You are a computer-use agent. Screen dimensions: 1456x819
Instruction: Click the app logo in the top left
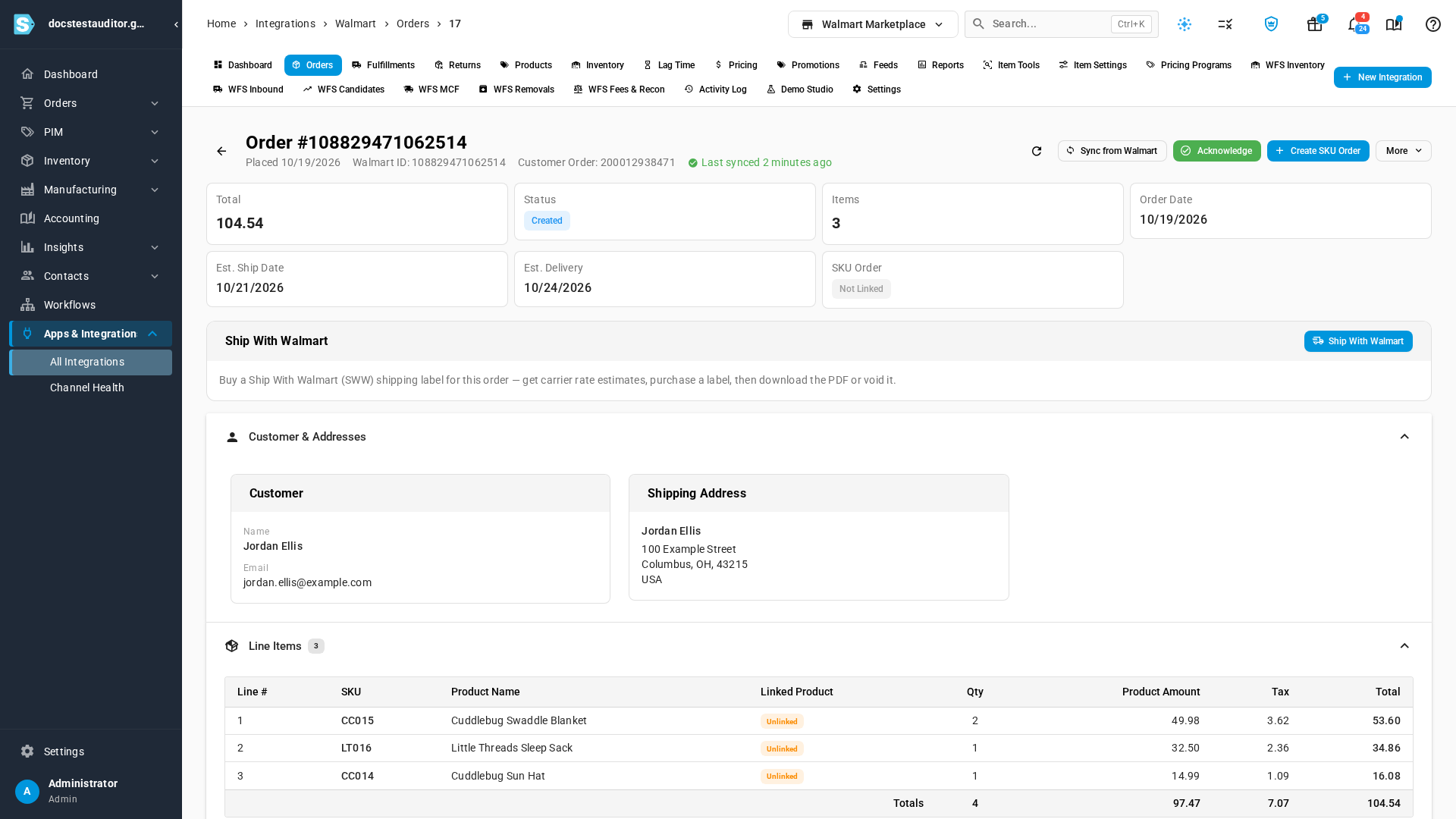pyautogui.click(x=24, y=24)
